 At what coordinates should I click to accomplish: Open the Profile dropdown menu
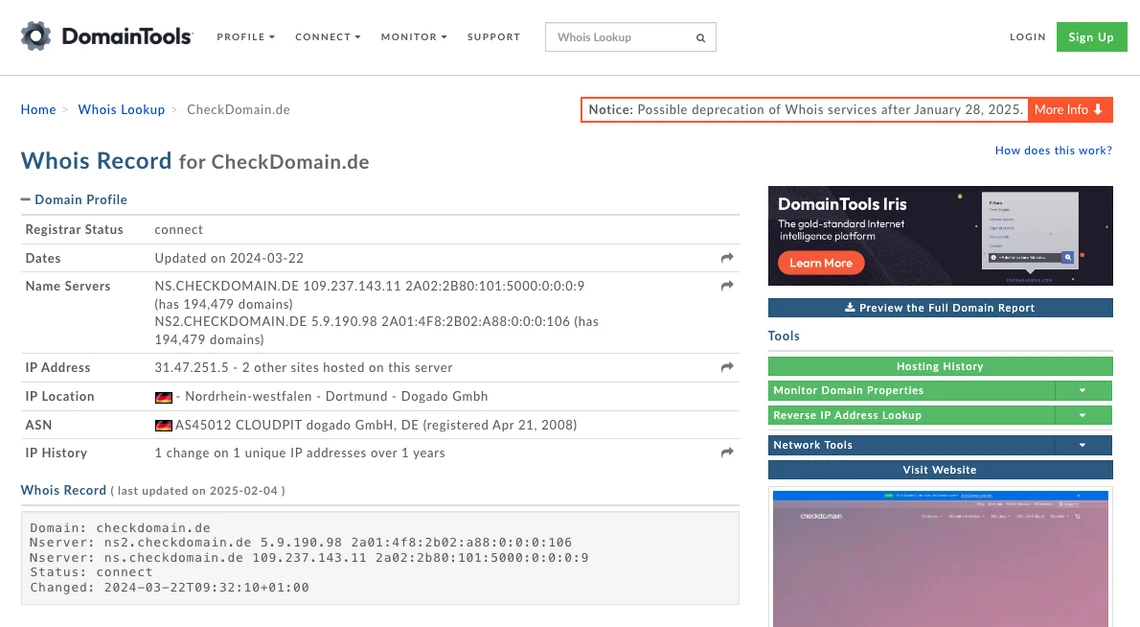(245, 37)
